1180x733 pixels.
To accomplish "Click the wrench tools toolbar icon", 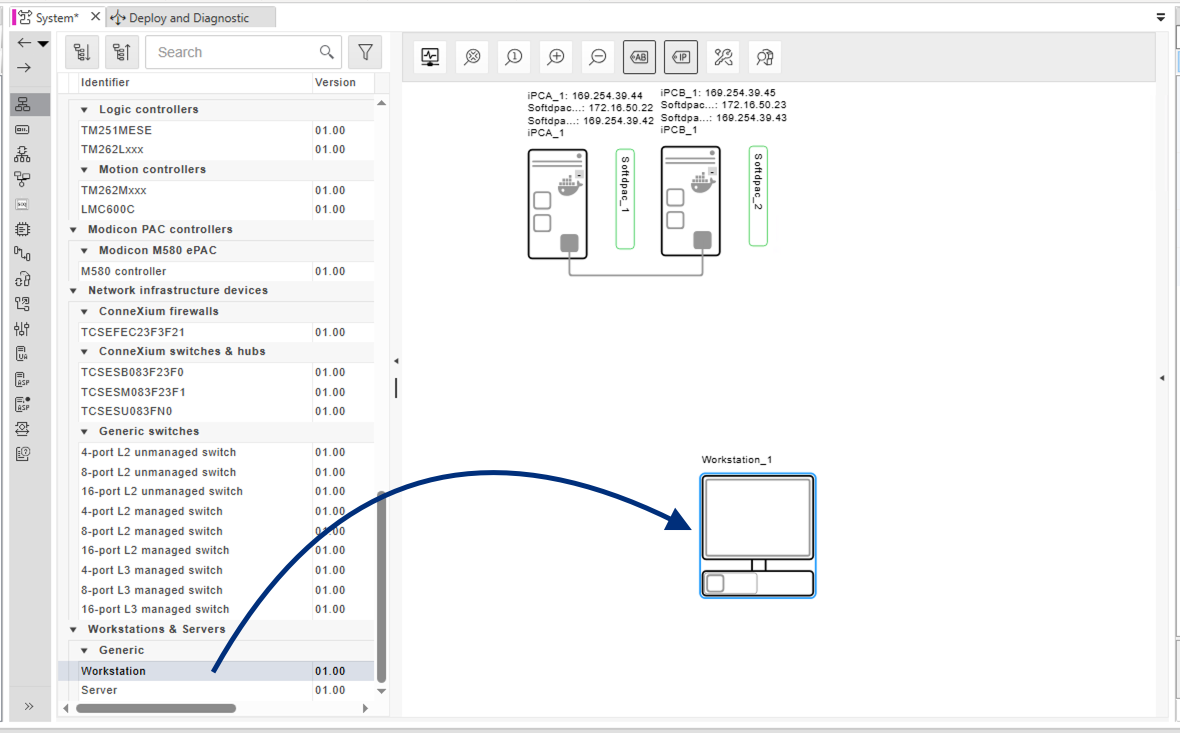I will click(723, 57).
